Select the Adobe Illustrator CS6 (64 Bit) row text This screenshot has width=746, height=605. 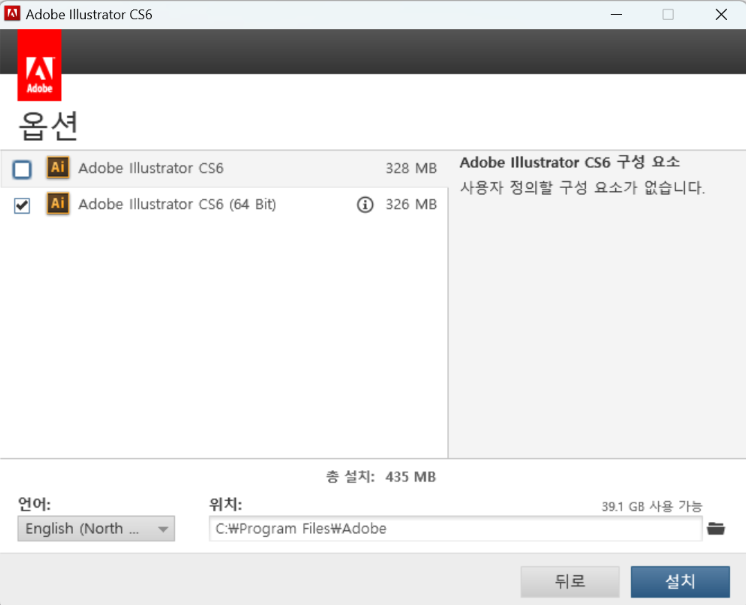[177, 205]
